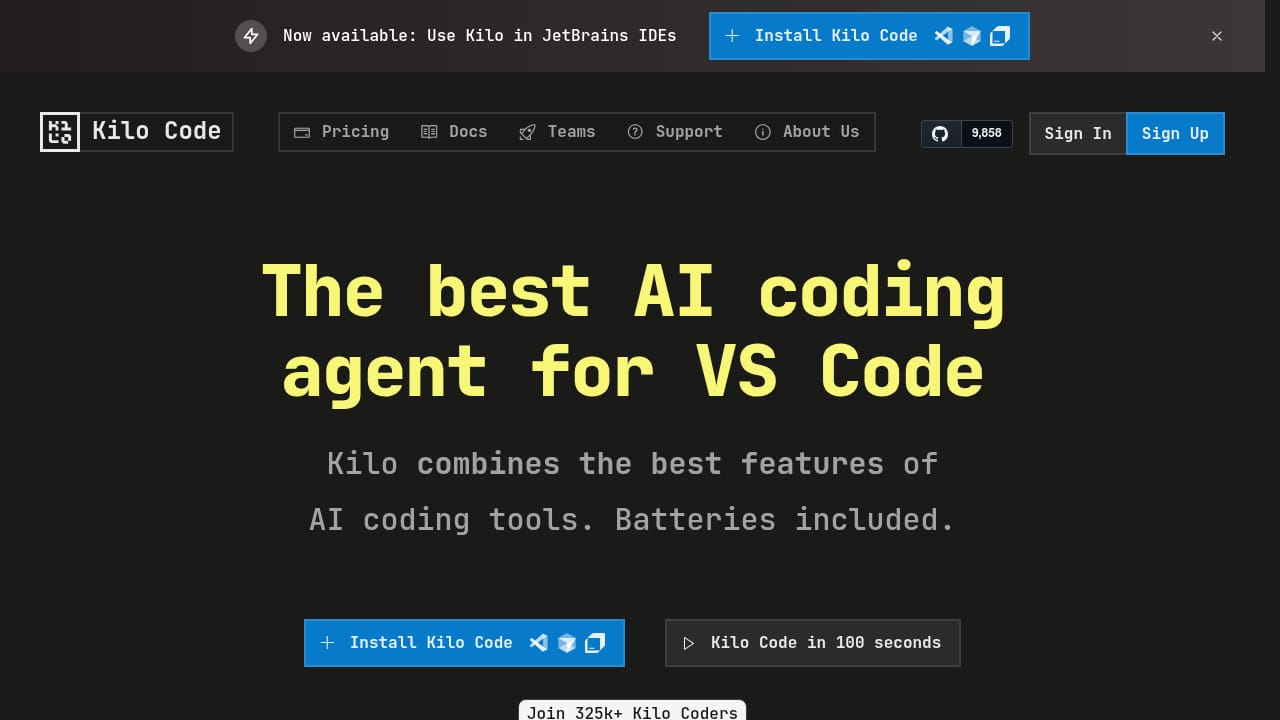The height and width of the screenshot is (720, 1280).
Task: Click the question mark icon beside Support
Action: [x=635, y=132]
